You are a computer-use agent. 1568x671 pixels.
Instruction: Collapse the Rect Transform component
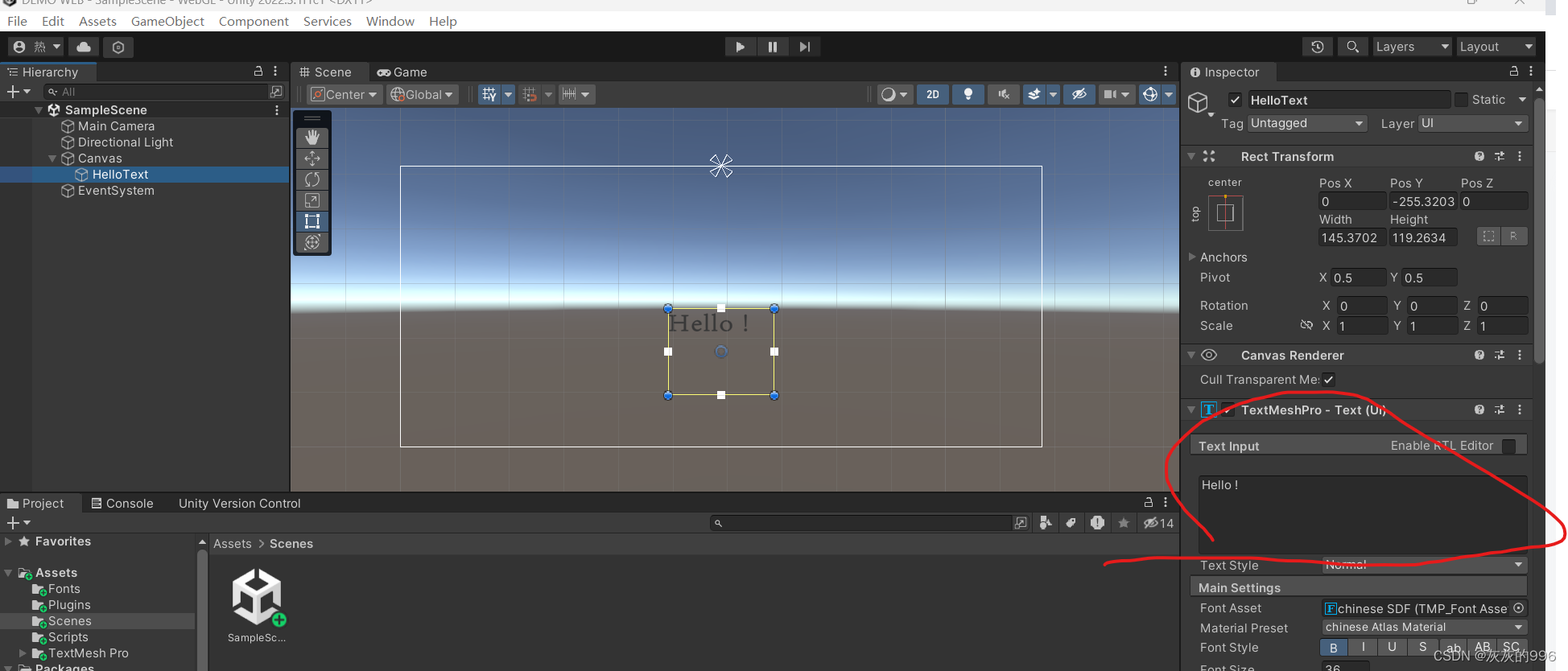pos(1191,156)
